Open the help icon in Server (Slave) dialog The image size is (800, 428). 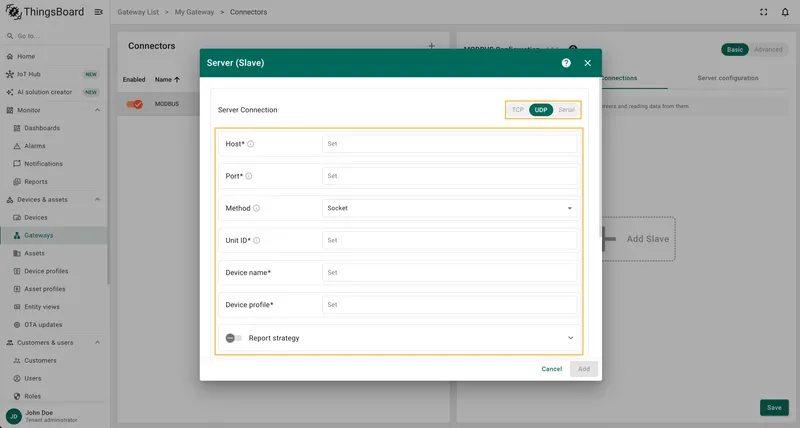(x=566, y=63)
